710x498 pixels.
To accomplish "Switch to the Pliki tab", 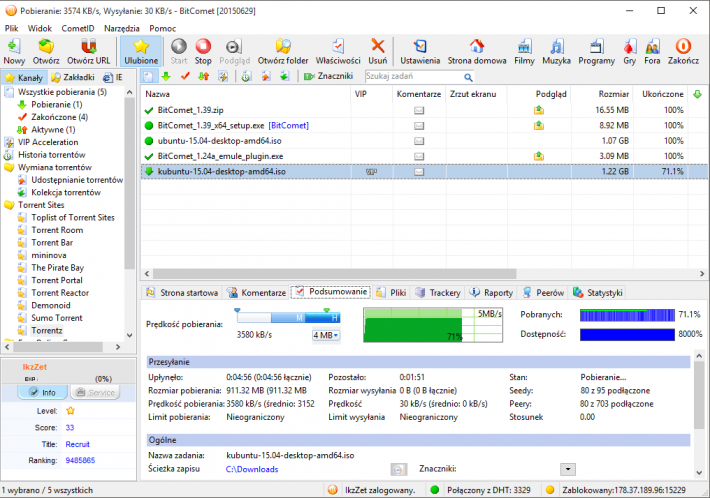I will 392,292.
